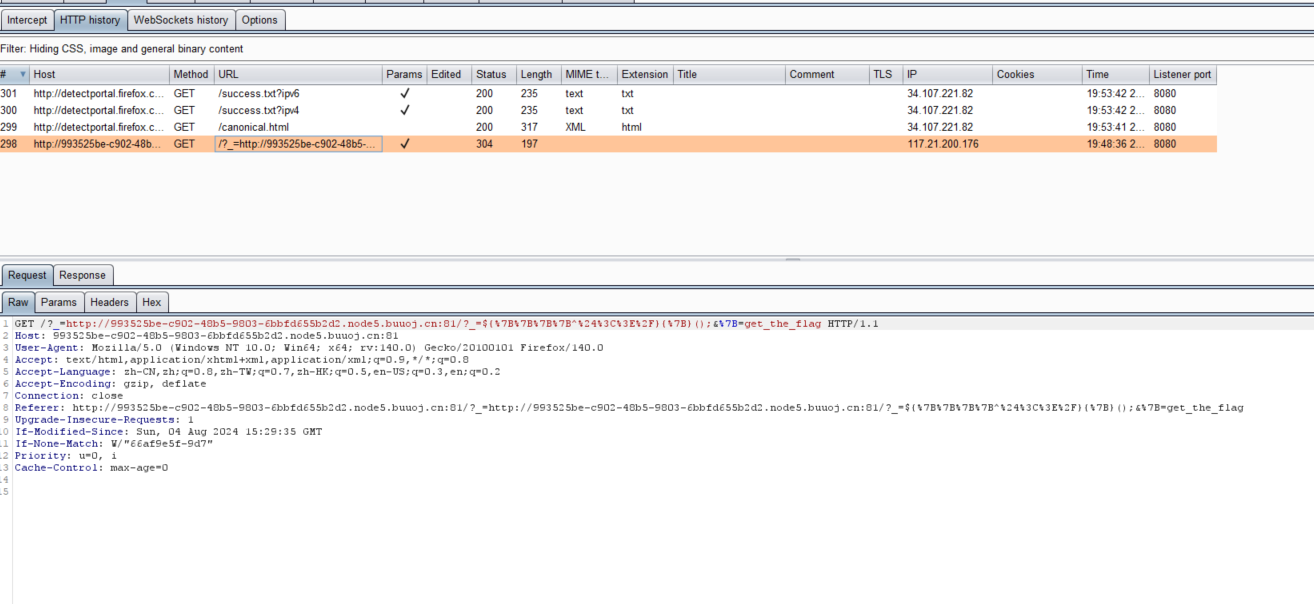Sort by the Host column header
The image size is (1314, 604).
coord(99,74)
